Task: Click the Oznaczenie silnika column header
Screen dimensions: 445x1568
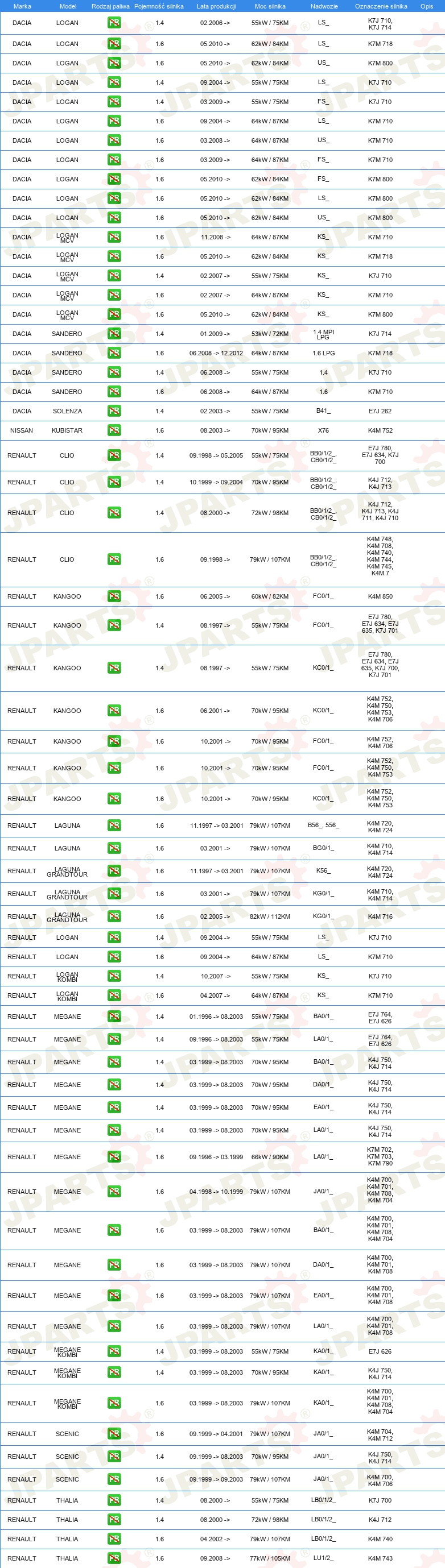Action: (381, 6)
